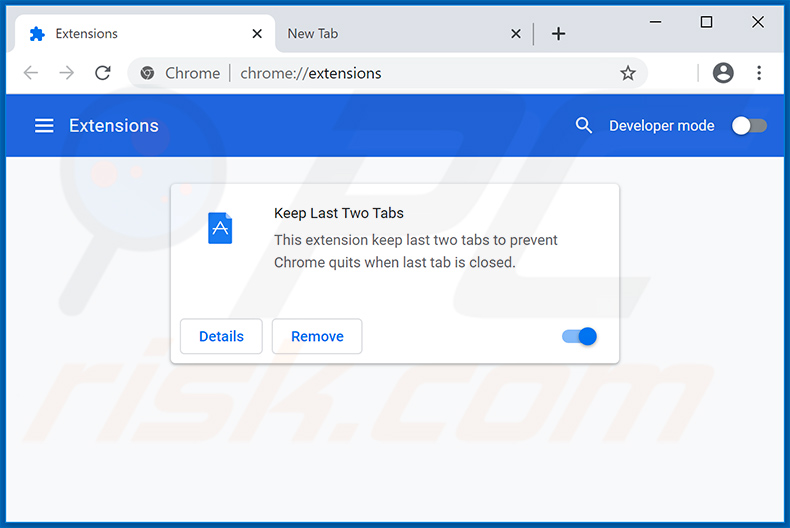790x528 pixels.
Task: Click the Keep Last Two Tabs extension icon
Action: [220, 228]
